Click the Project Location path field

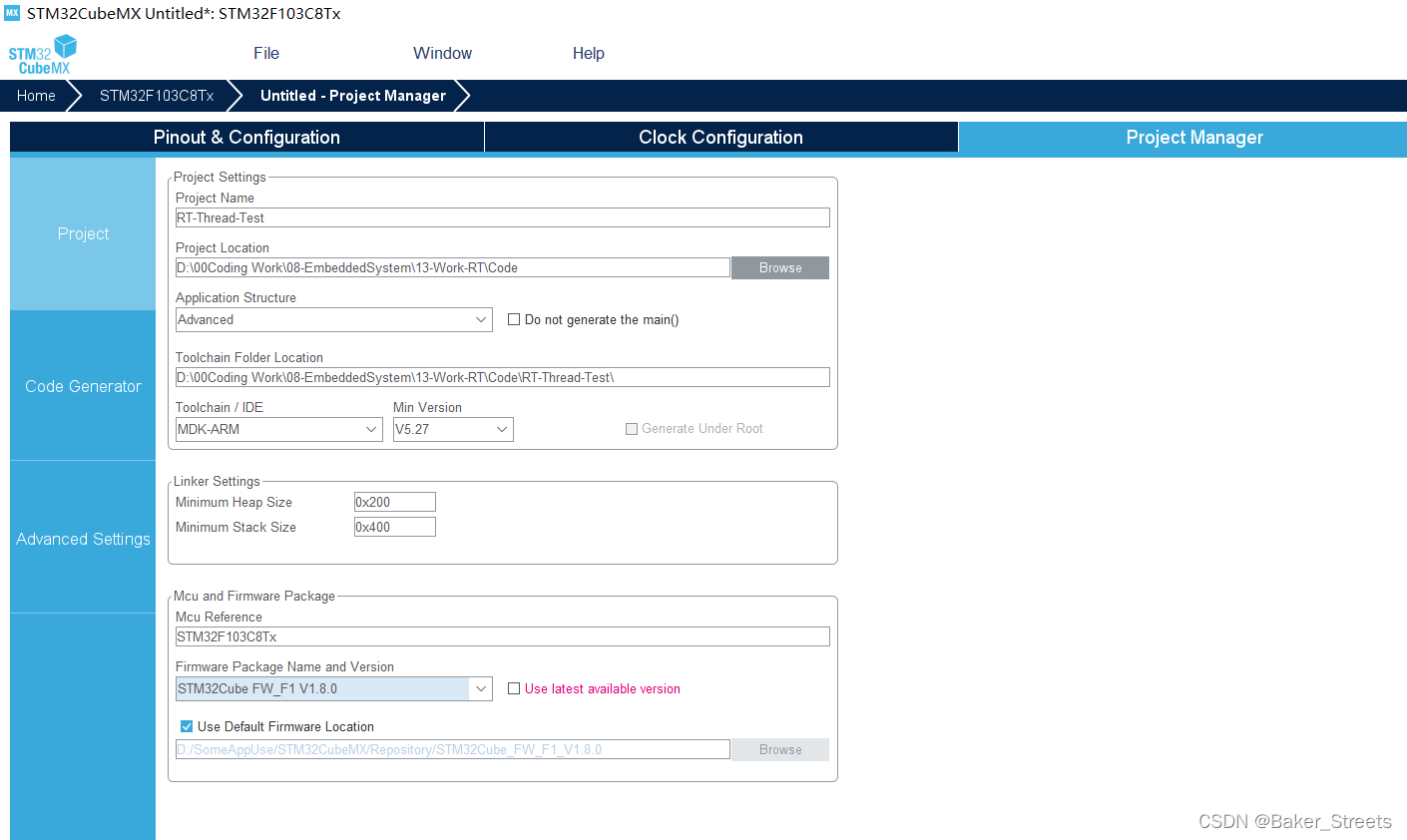tap(453, 267)
